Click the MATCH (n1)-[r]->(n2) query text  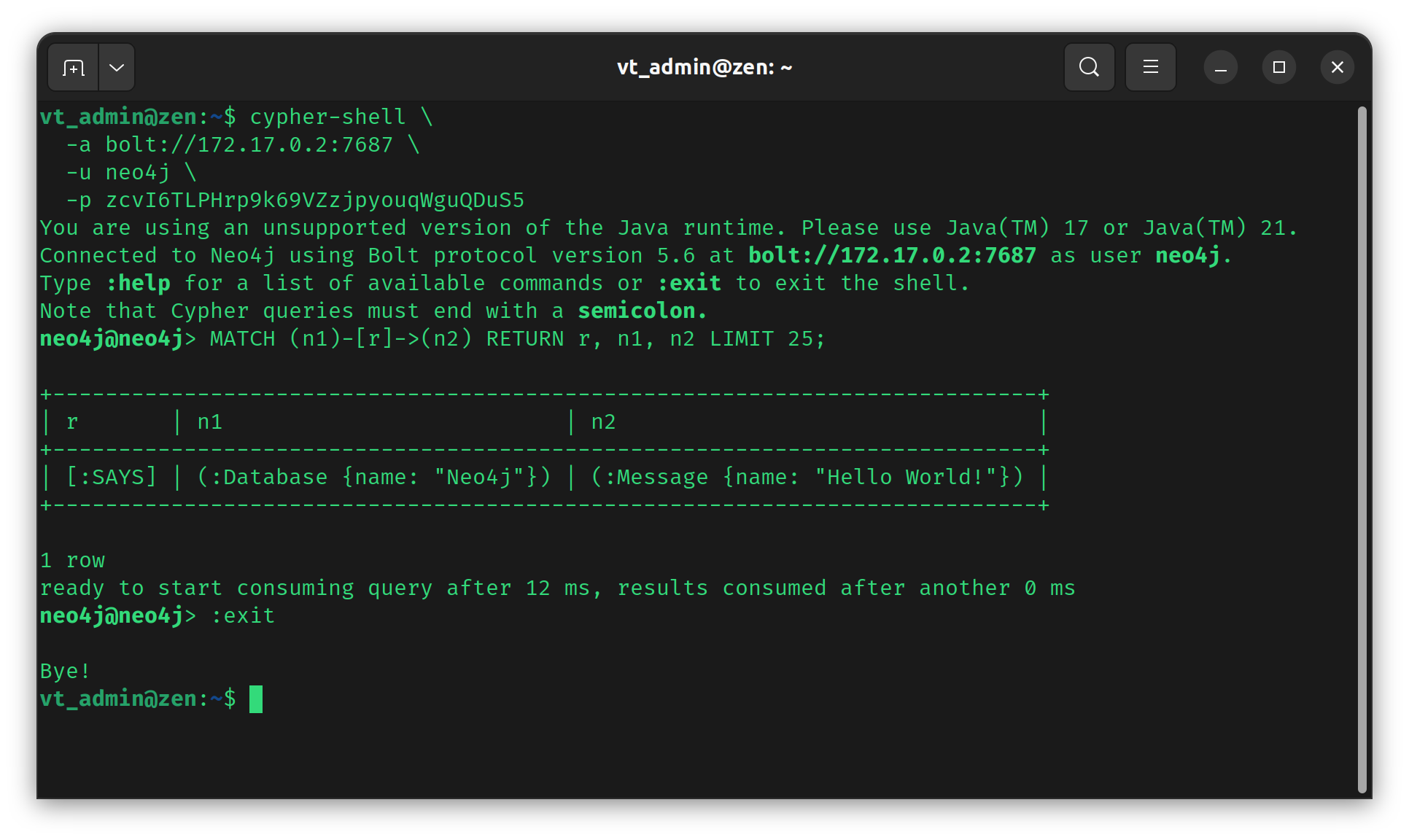coord(341,338)
